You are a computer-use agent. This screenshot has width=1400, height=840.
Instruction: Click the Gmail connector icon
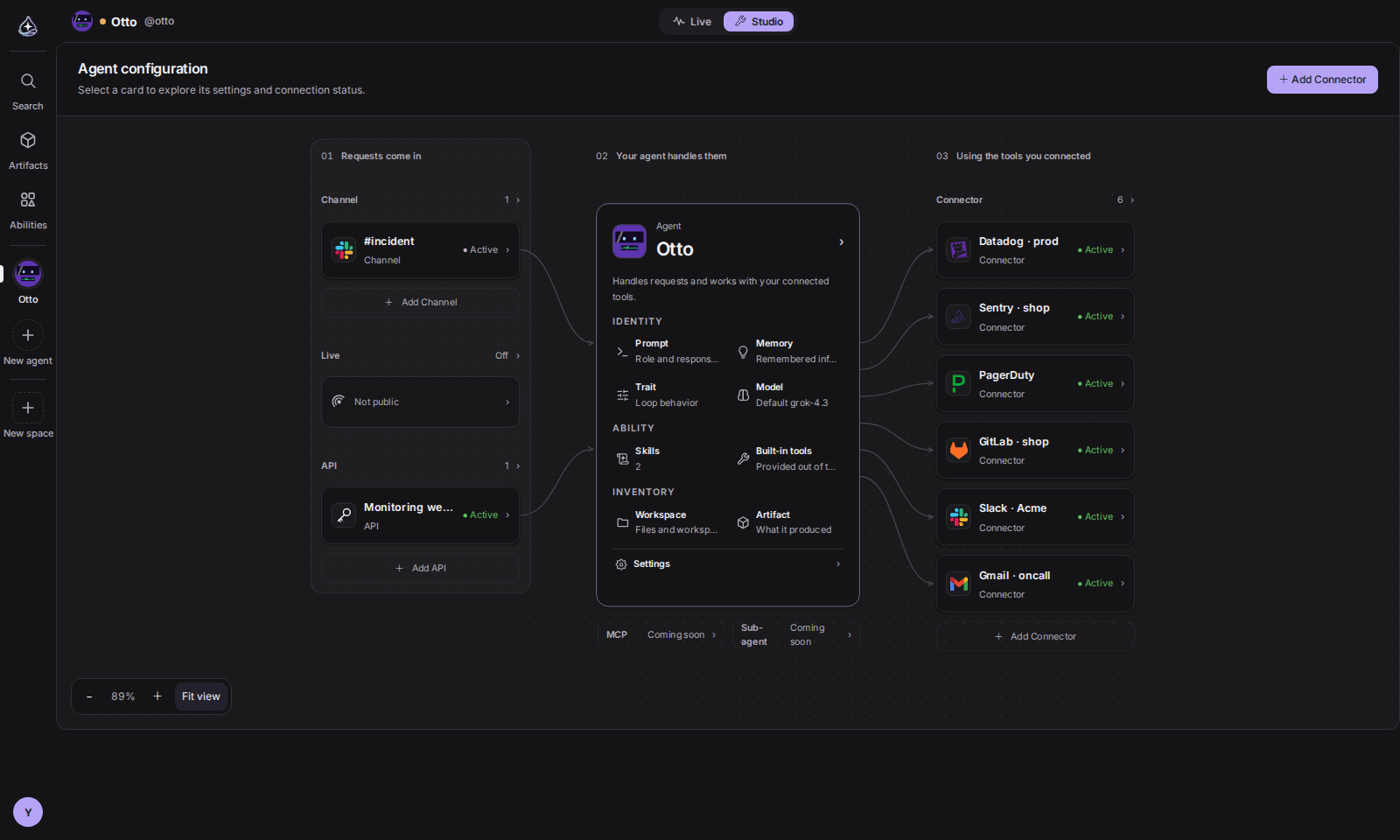[959, 584]
